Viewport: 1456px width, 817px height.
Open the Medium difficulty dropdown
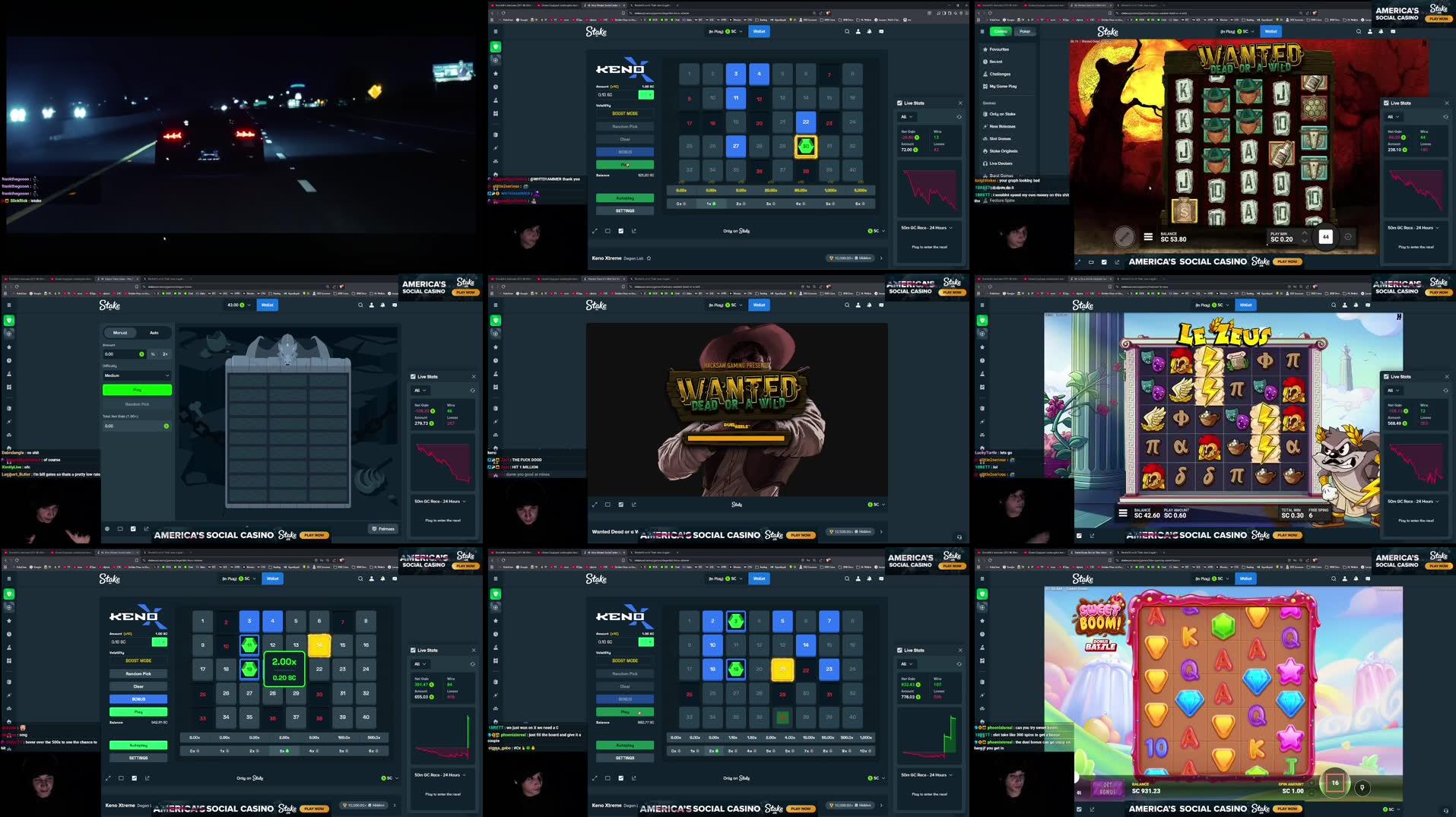(x=137, y=375)
